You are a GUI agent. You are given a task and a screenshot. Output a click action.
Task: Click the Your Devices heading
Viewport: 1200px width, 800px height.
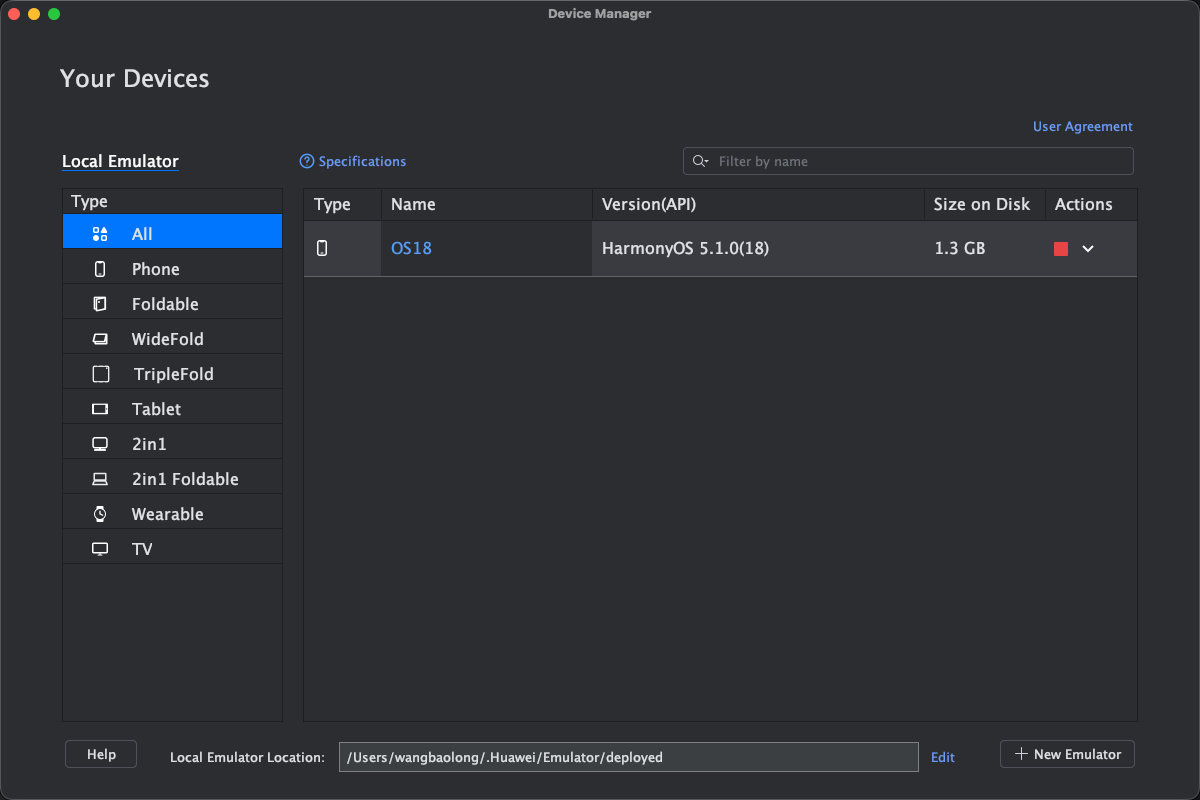[x=135, y=79]
